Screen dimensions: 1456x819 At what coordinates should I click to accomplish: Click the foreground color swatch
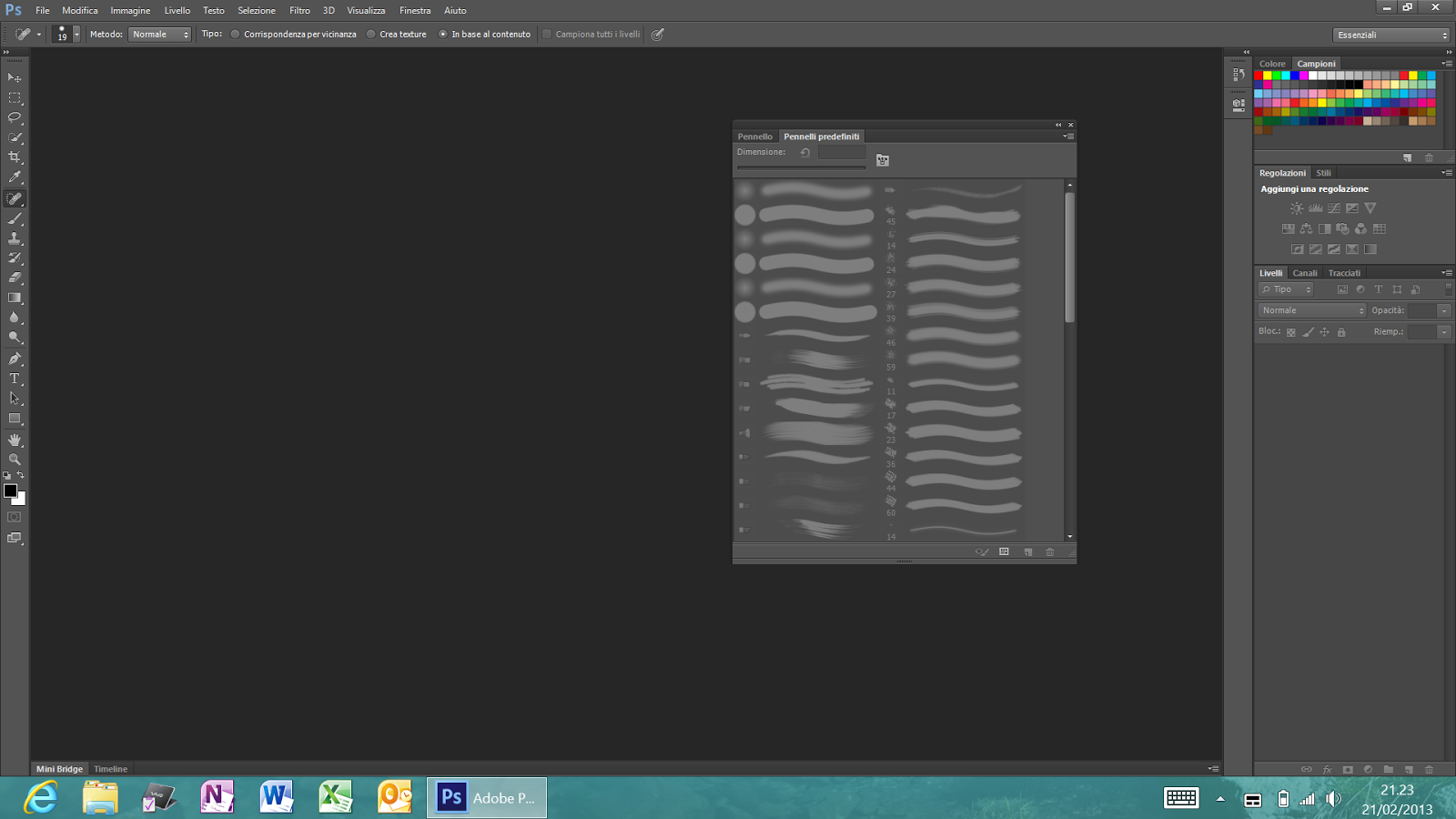[10, 490]
